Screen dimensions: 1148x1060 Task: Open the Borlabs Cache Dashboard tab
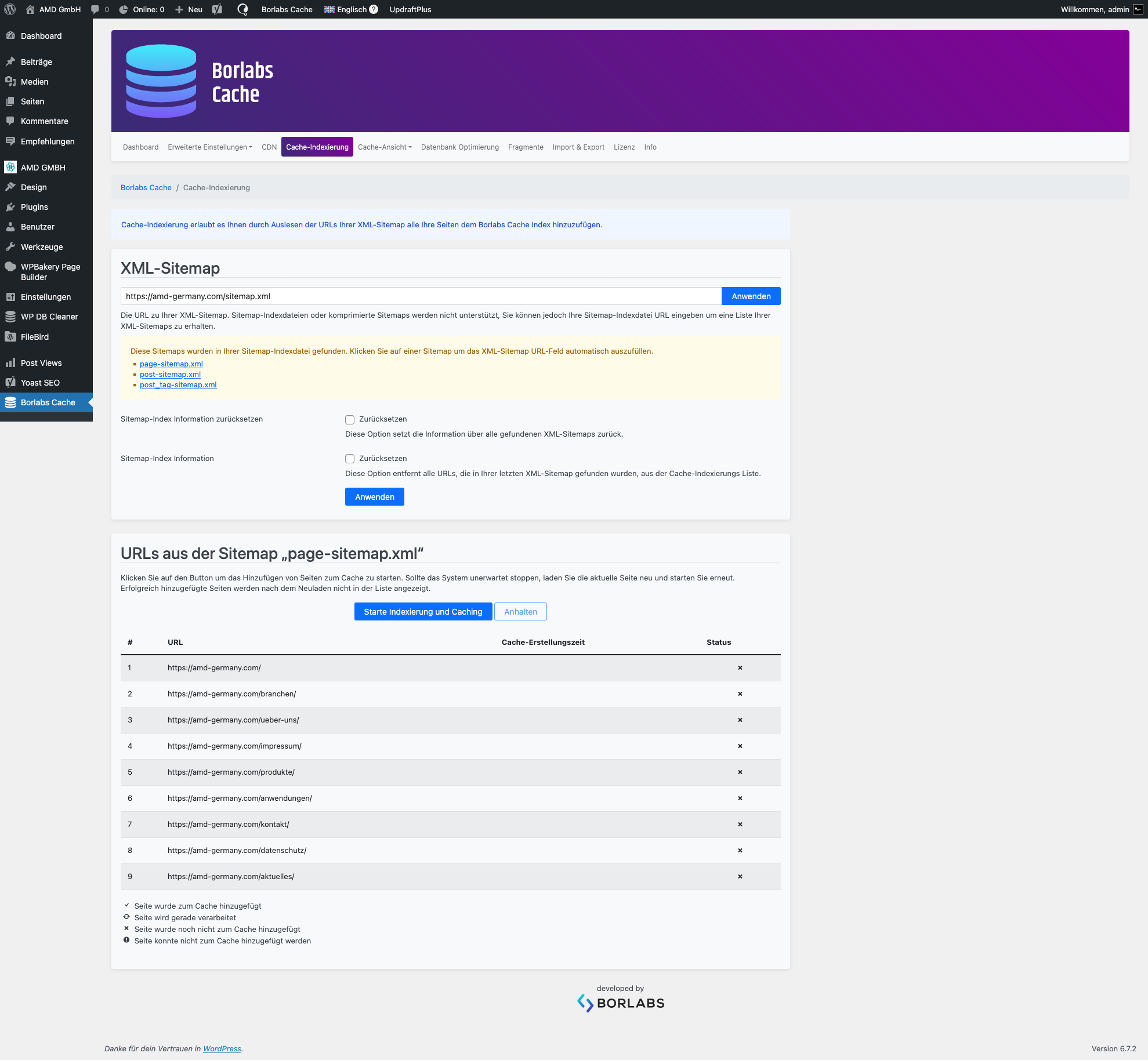[x=140, y=147]
